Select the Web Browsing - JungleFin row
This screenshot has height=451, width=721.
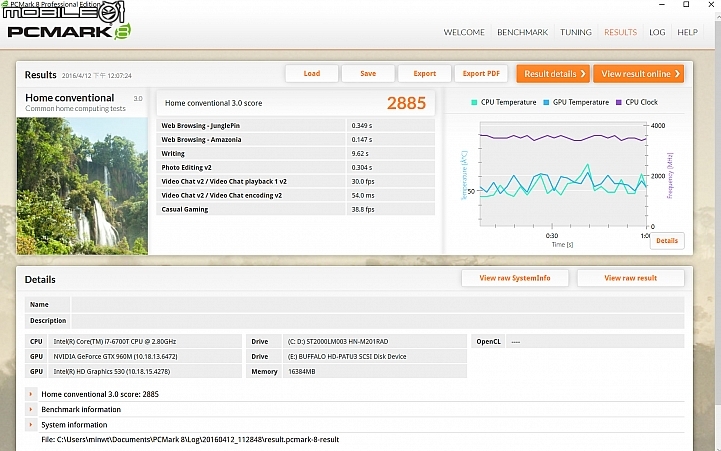tap(296, 126)
